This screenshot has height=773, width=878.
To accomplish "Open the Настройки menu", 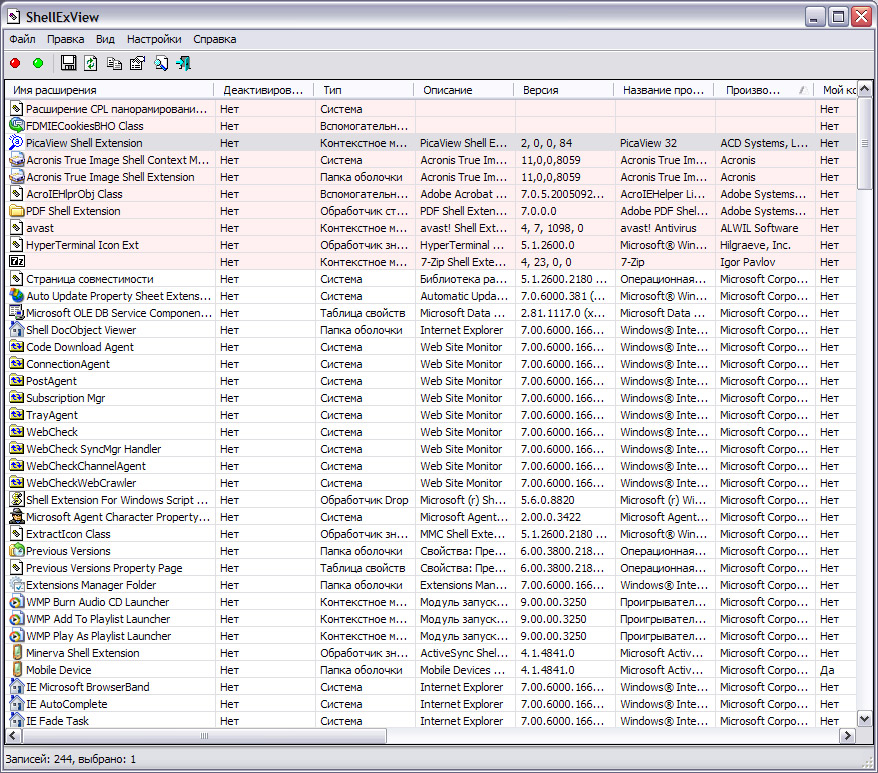I will click(x=154, y=39).
